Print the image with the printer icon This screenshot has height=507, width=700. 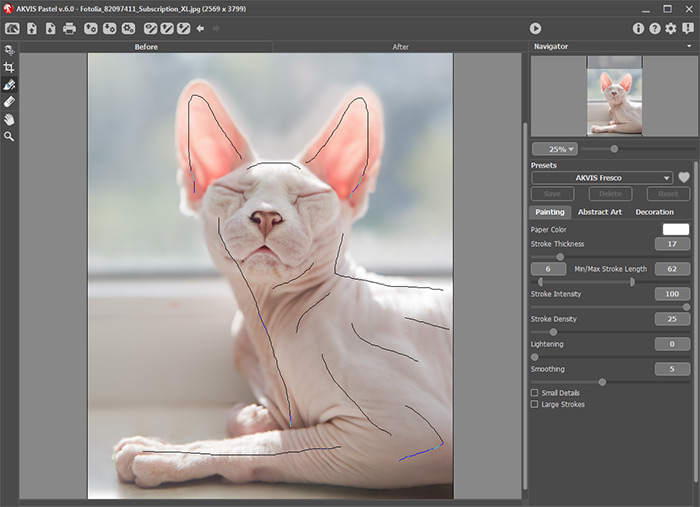coord(69,29)
